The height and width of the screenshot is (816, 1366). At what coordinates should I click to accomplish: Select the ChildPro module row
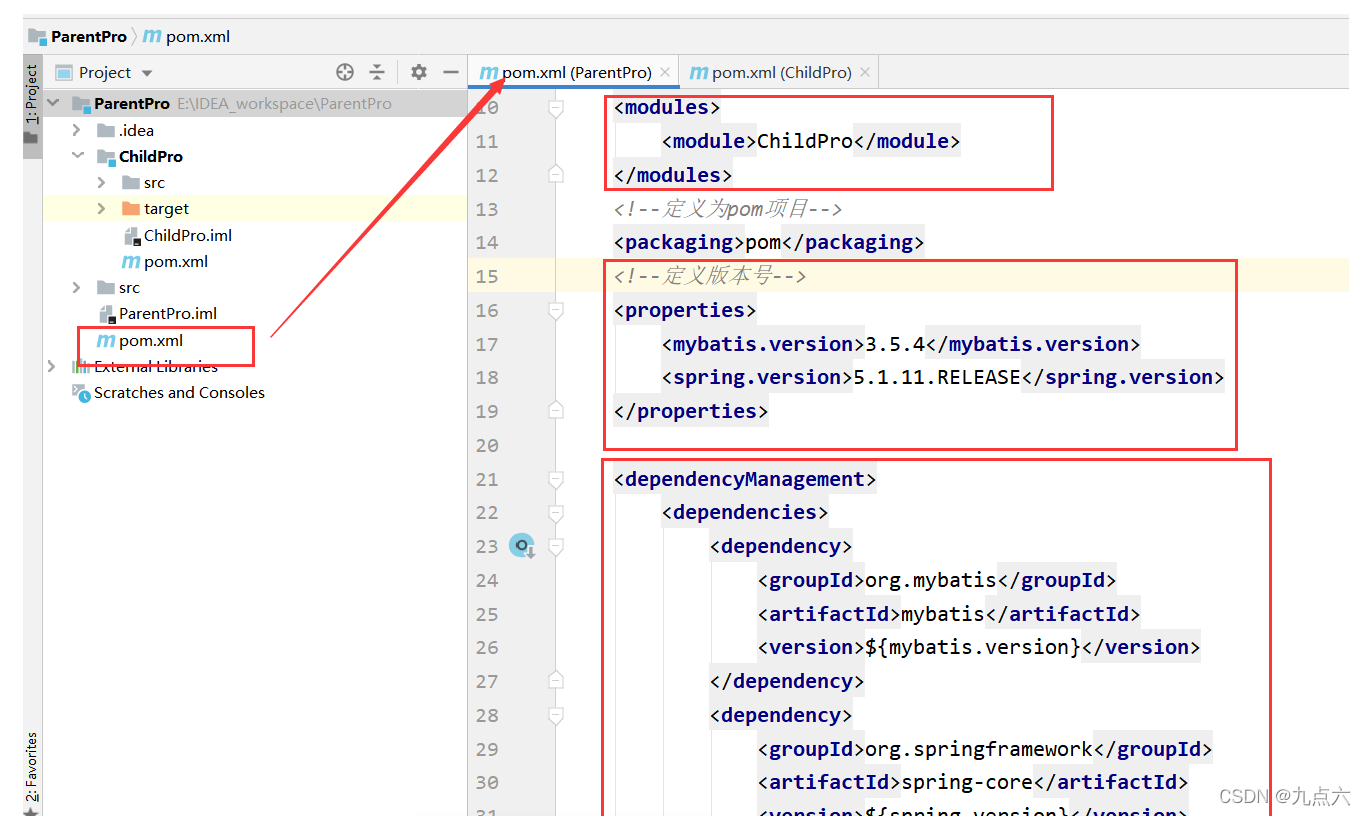[255, 156]
